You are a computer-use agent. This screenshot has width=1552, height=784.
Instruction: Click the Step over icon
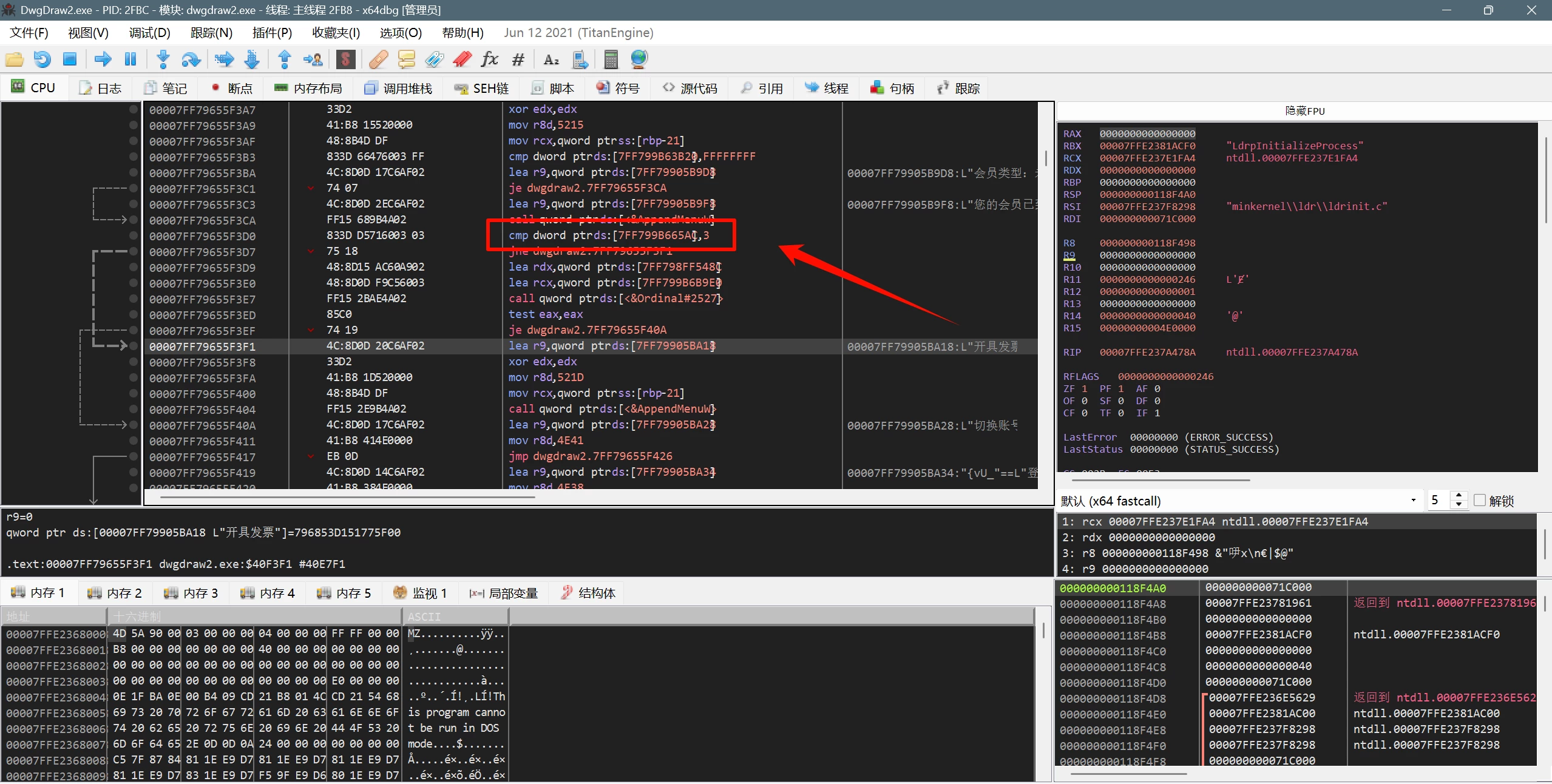[191, 59]
